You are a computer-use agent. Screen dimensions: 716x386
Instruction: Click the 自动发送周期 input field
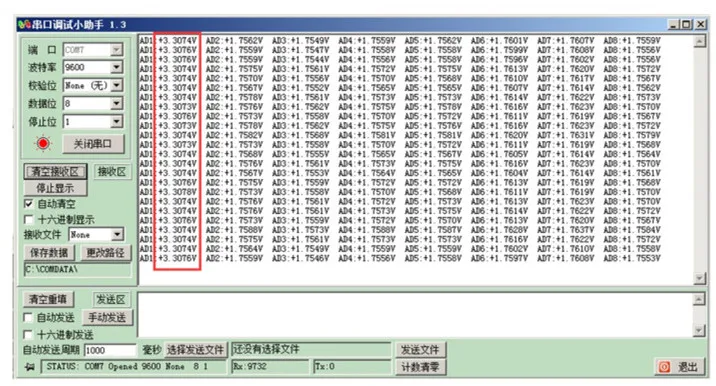110,350
